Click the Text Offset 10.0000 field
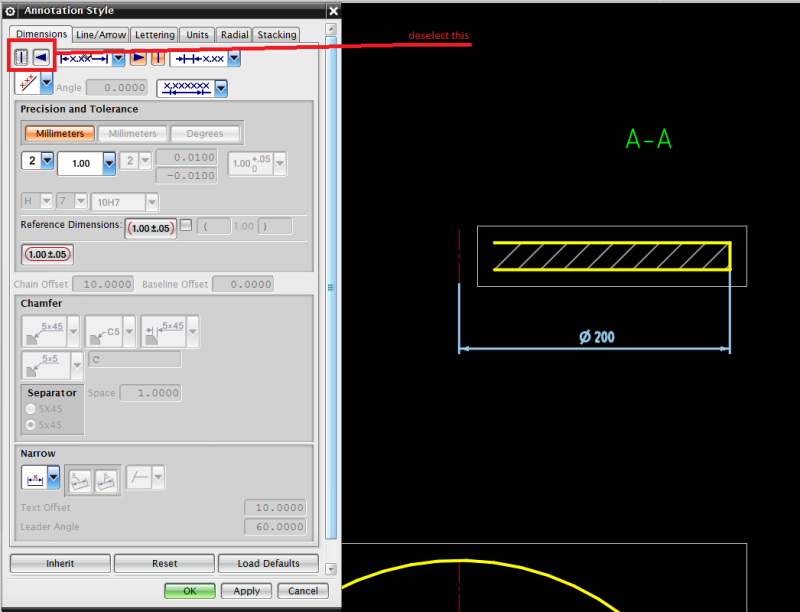This screenshot has height=612, width=800. click(275, 507)
